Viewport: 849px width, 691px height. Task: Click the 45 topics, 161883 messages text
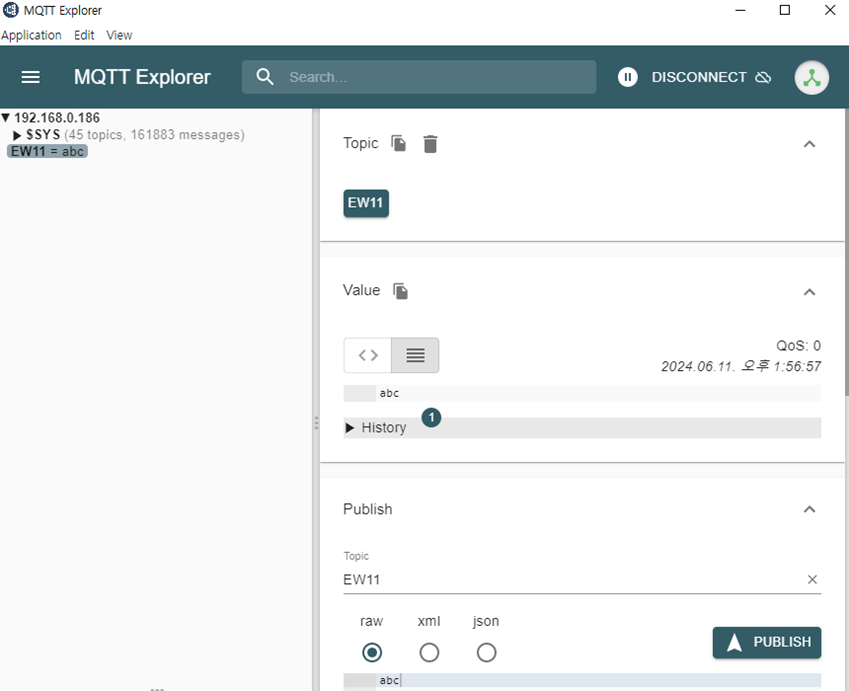[x=154, y=135]
